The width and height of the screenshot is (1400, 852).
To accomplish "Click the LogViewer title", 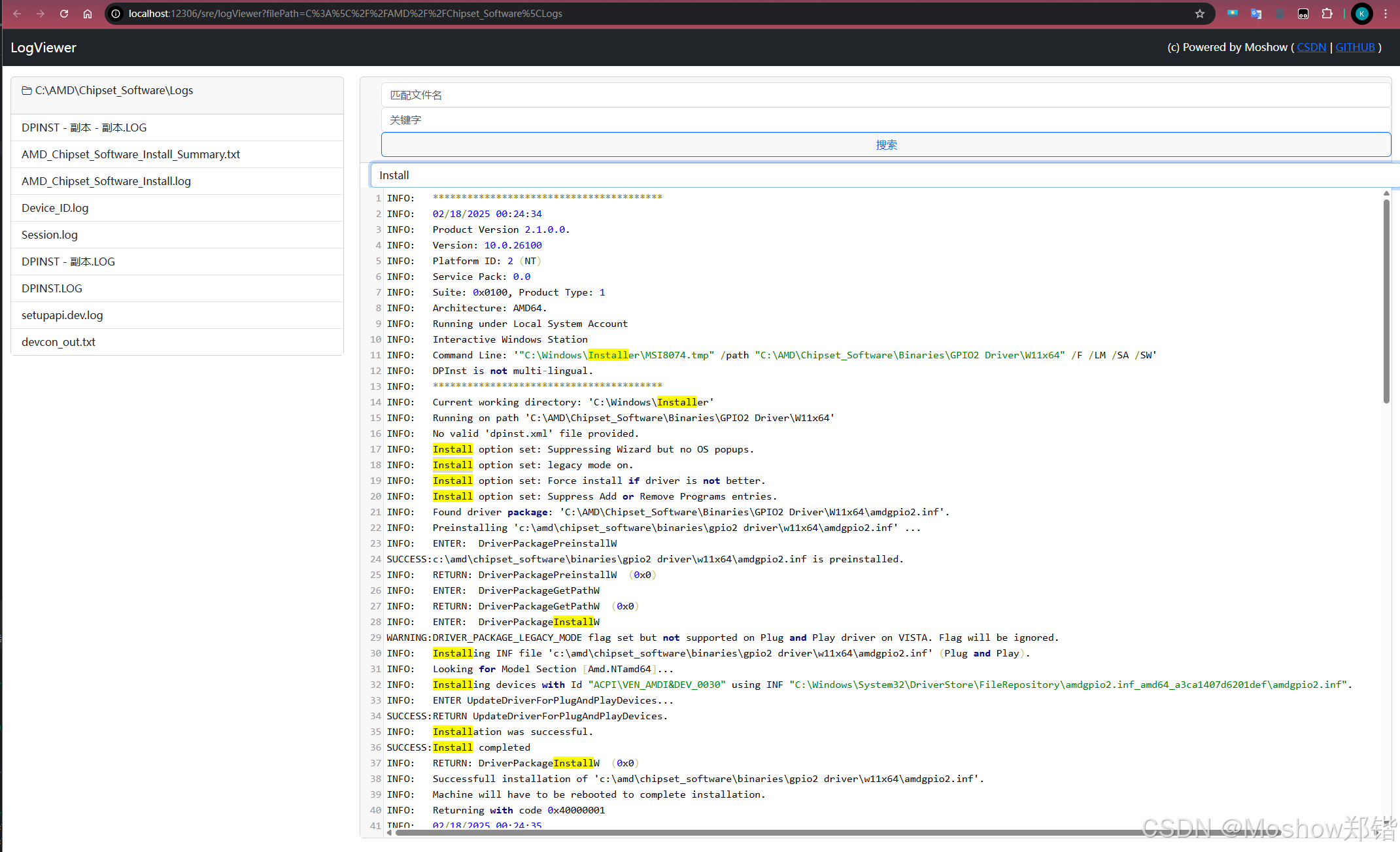I will [x=43, y=48].
